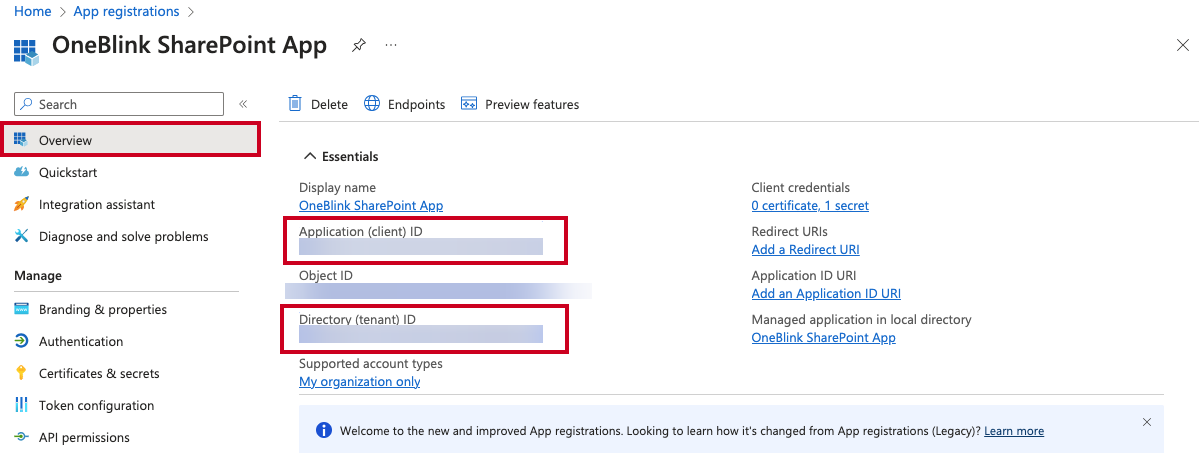
Task: Click the Home breadcrumb link
Action: [32, 12]
